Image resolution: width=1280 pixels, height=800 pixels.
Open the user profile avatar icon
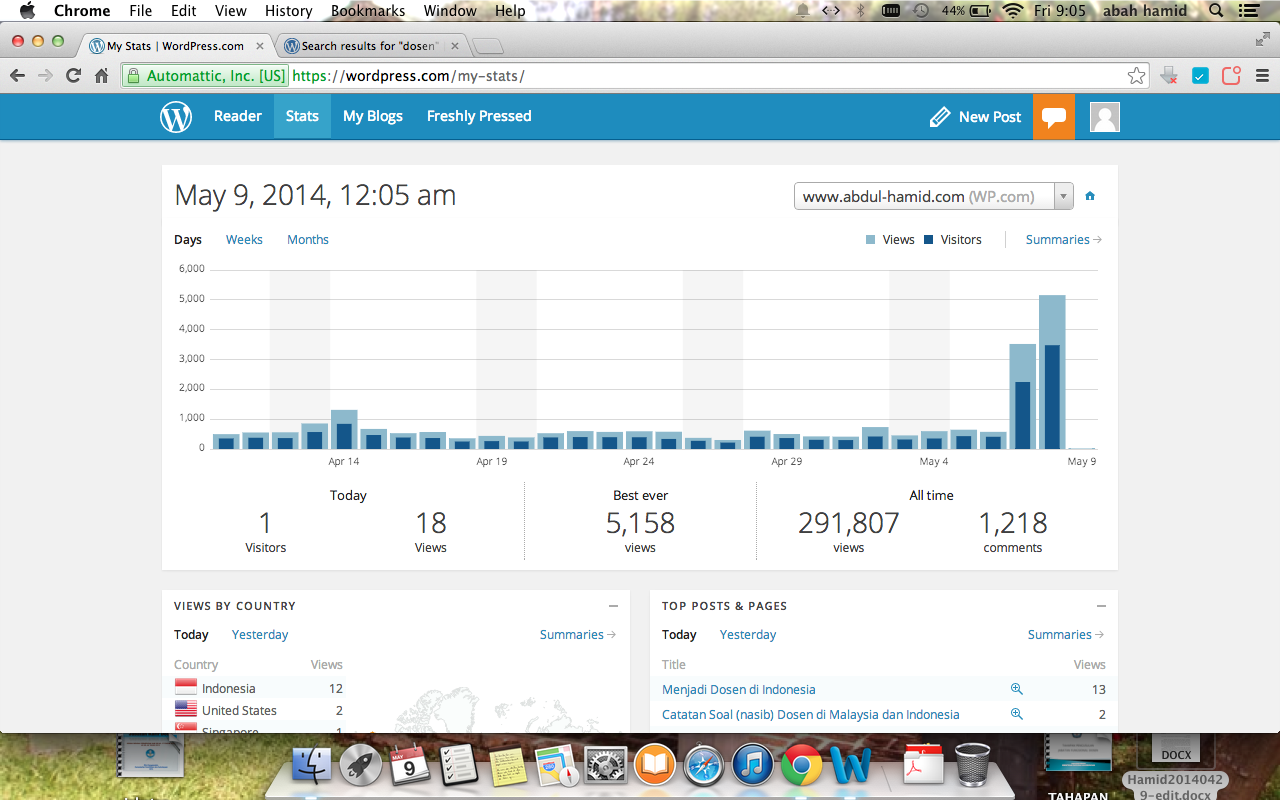point(1104,117)
